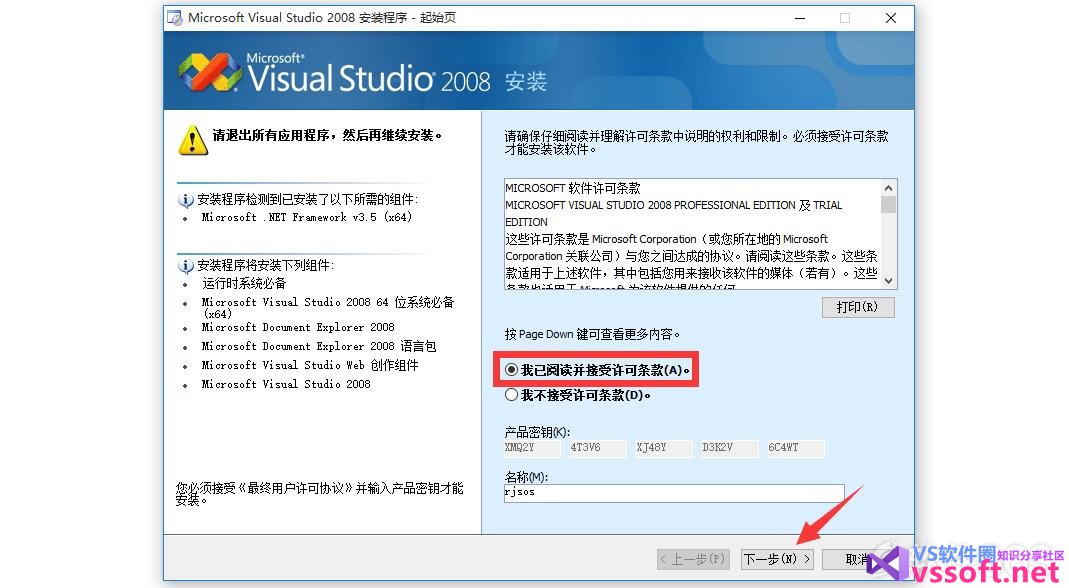This screenshot has height=588, width=1069.
Task: Click the license scrollbar up arrow
Action: point(888,188)
